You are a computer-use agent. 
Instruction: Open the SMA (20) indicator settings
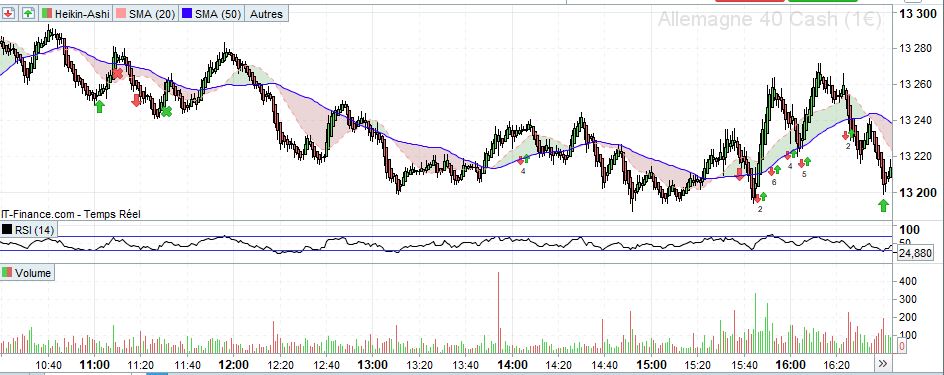(146, 13)
